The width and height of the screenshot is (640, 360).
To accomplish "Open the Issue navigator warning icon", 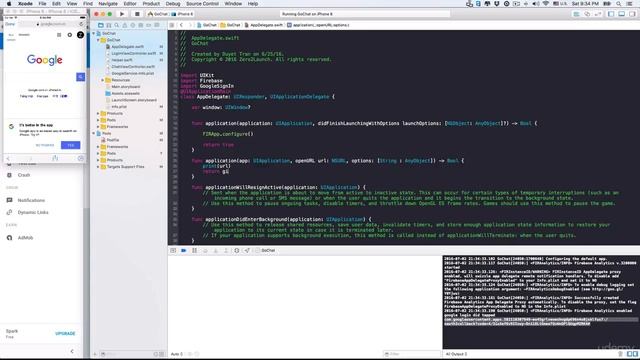I will click(124, 25).
